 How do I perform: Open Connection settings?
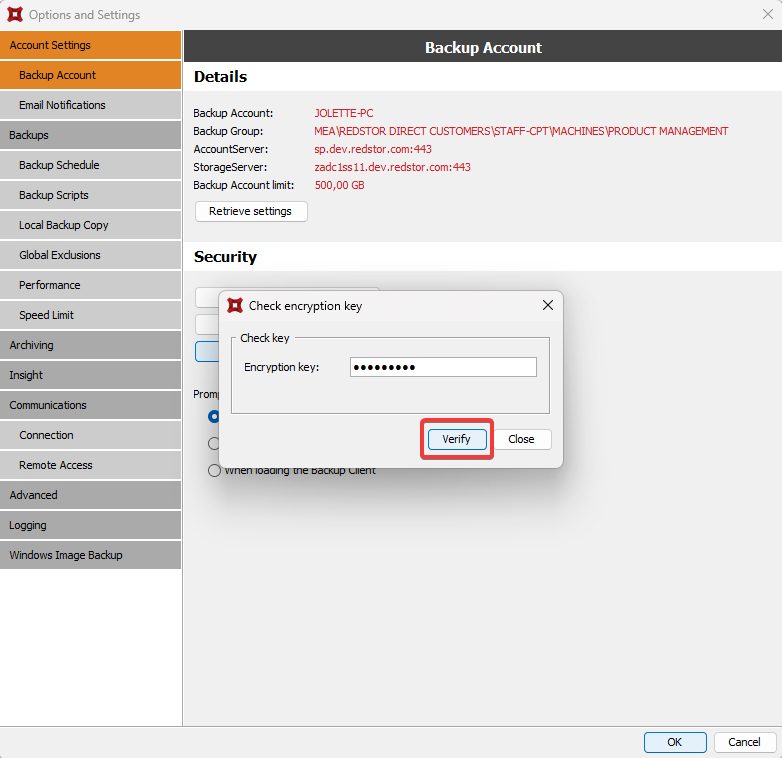click(x=90, y=435)
